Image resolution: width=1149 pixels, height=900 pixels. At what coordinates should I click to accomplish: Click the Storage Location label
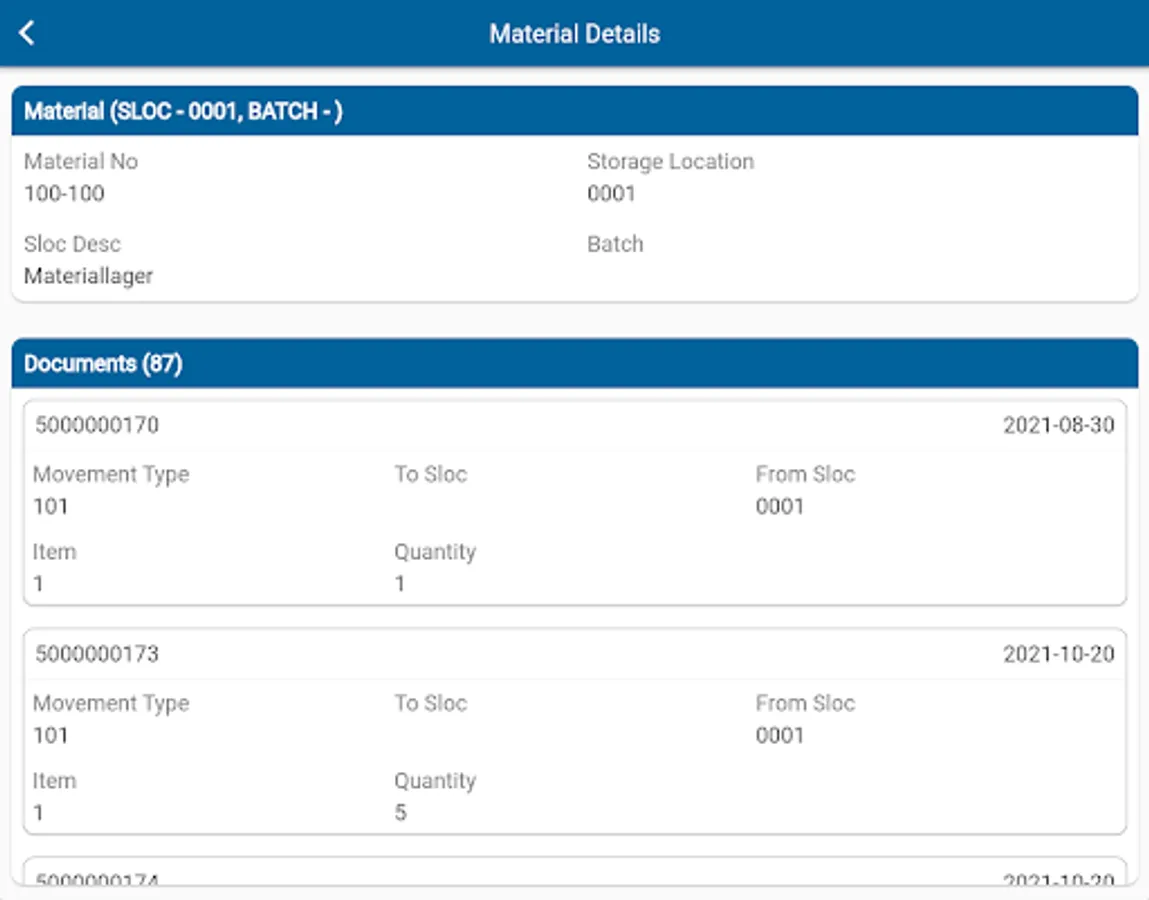pyautogui.click(x=670, y=161)
